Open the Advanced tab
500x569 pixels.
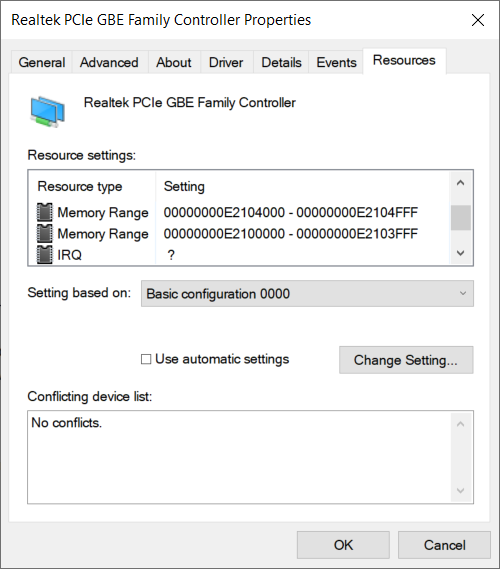pyautogui.click(x=109, y=62)
